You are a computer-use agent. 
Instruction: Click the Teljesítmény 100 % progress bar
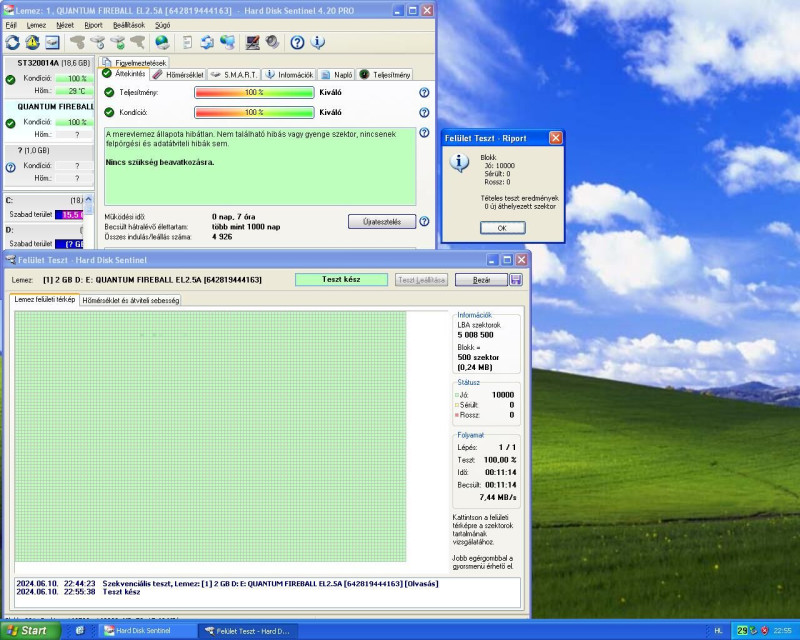click(x=254, y=92)
